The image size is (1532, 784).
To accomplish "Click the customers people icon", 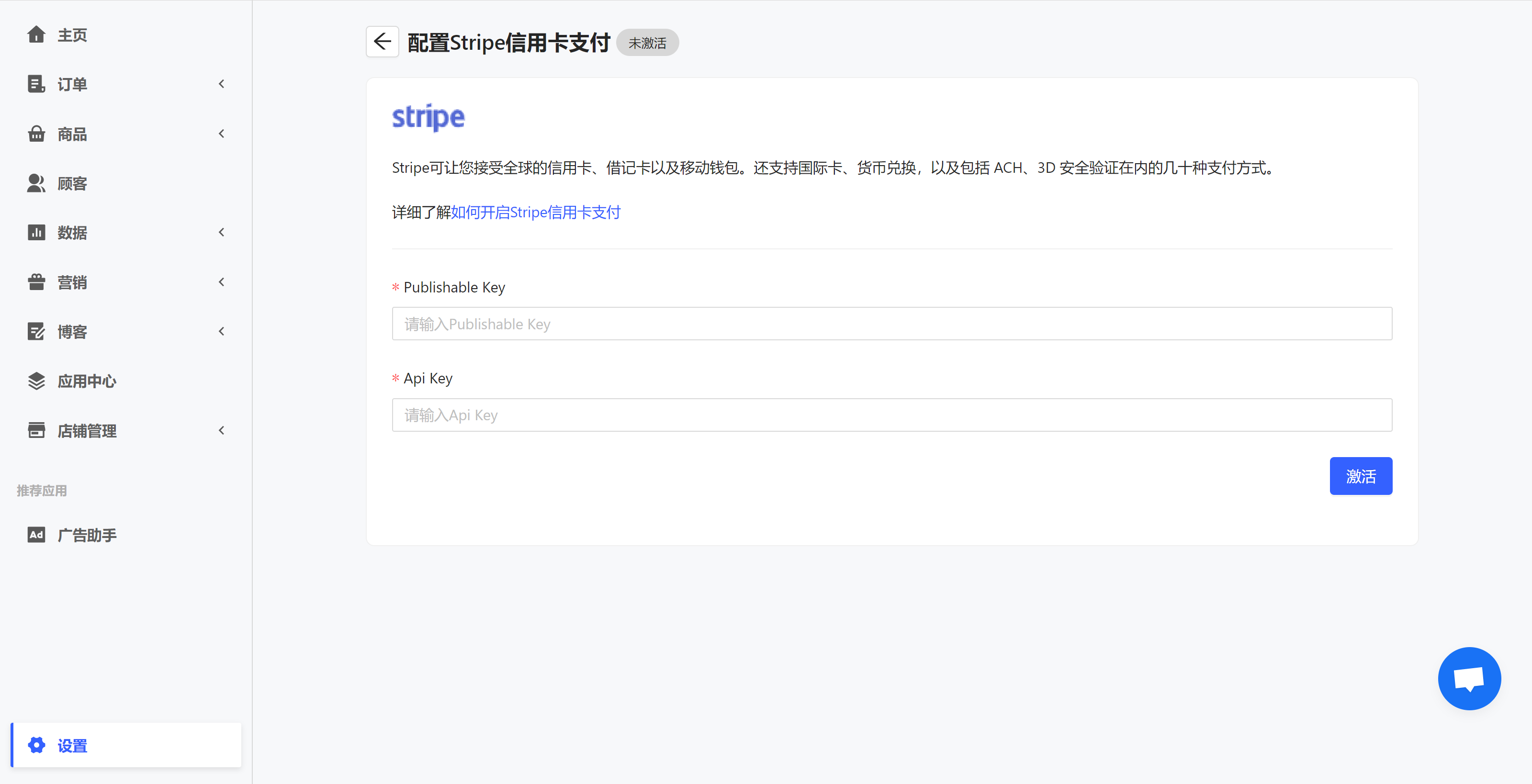I will (36, 183).
